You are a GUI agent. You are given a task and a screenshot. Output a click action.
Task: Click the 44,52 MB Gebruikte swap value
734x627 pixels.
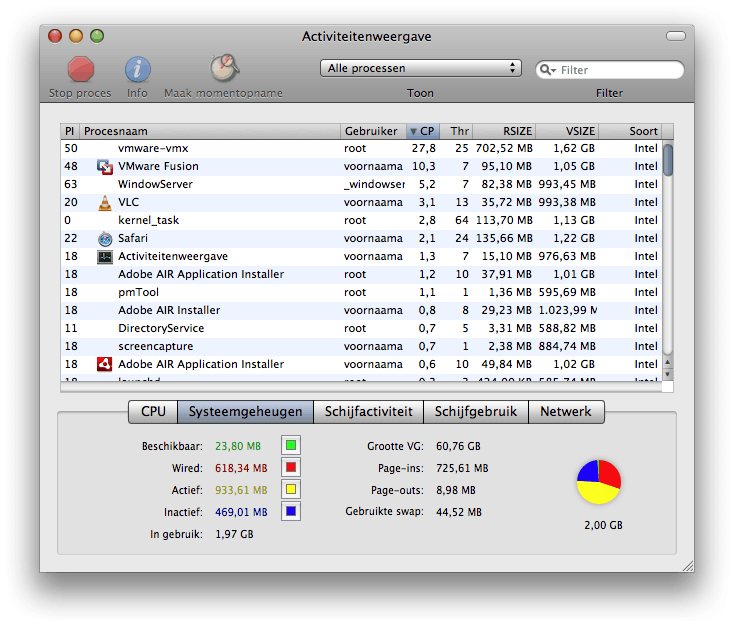click(459, 512)
